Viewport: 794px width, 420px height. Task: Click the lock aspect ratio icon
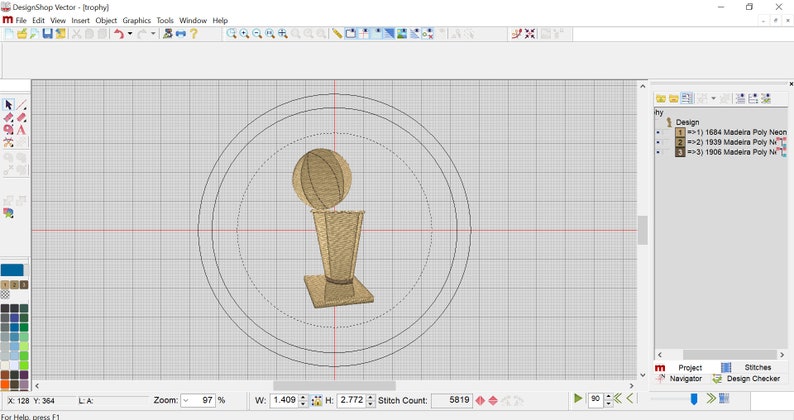pyautogui.click(x=316, y=401)
